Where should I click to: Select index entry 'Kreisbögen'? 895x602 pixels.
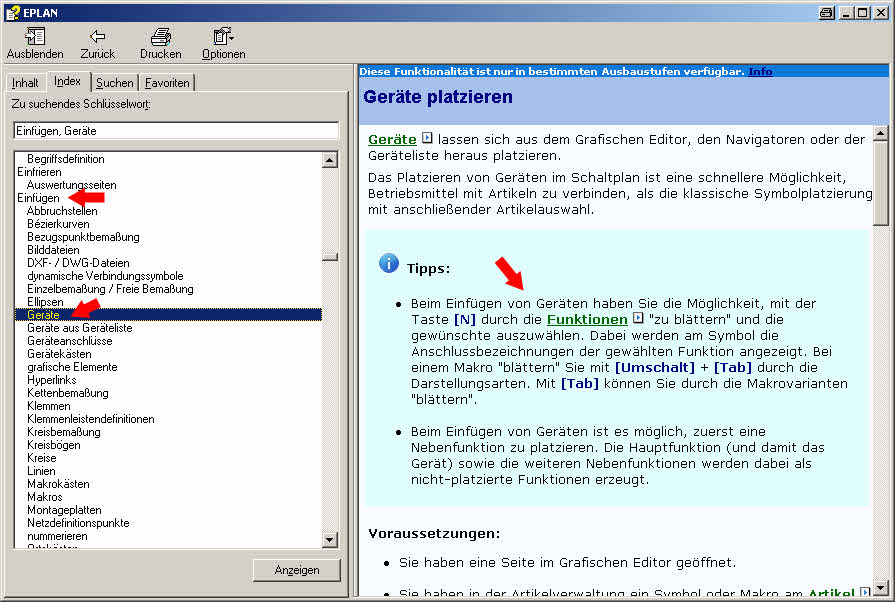point(54,445)
